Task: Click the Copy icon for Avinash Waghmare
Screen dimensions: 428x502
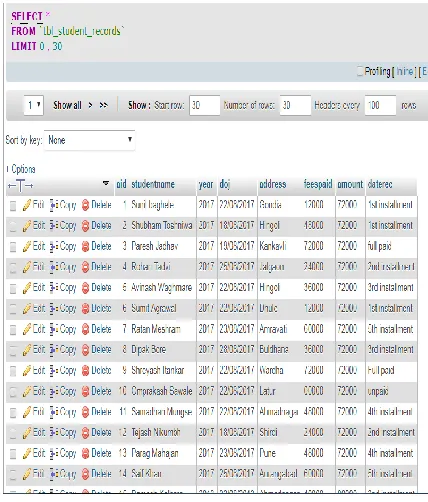Action: [x=54, y=288]
